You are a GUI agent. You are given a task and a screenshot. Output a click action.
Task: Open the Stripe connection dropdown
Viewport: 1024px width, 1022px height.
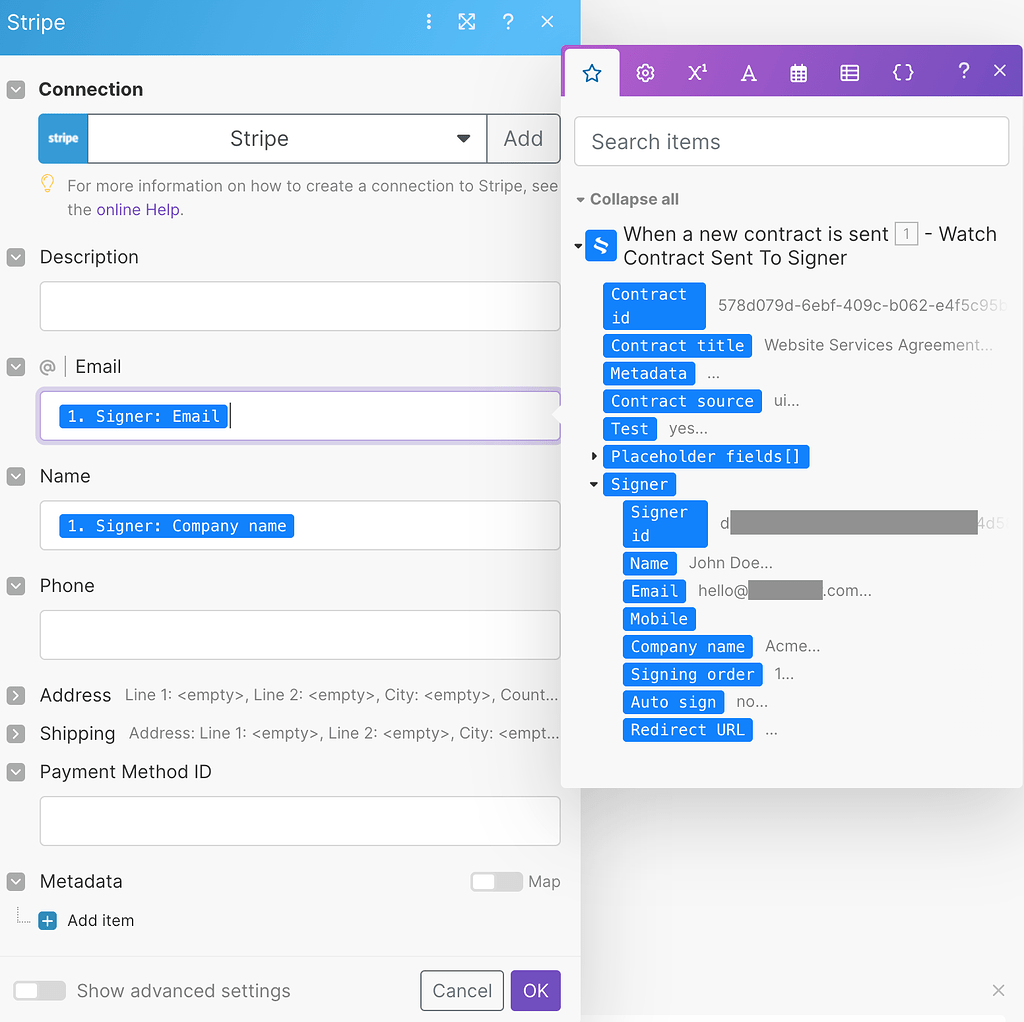coord(287,138)
